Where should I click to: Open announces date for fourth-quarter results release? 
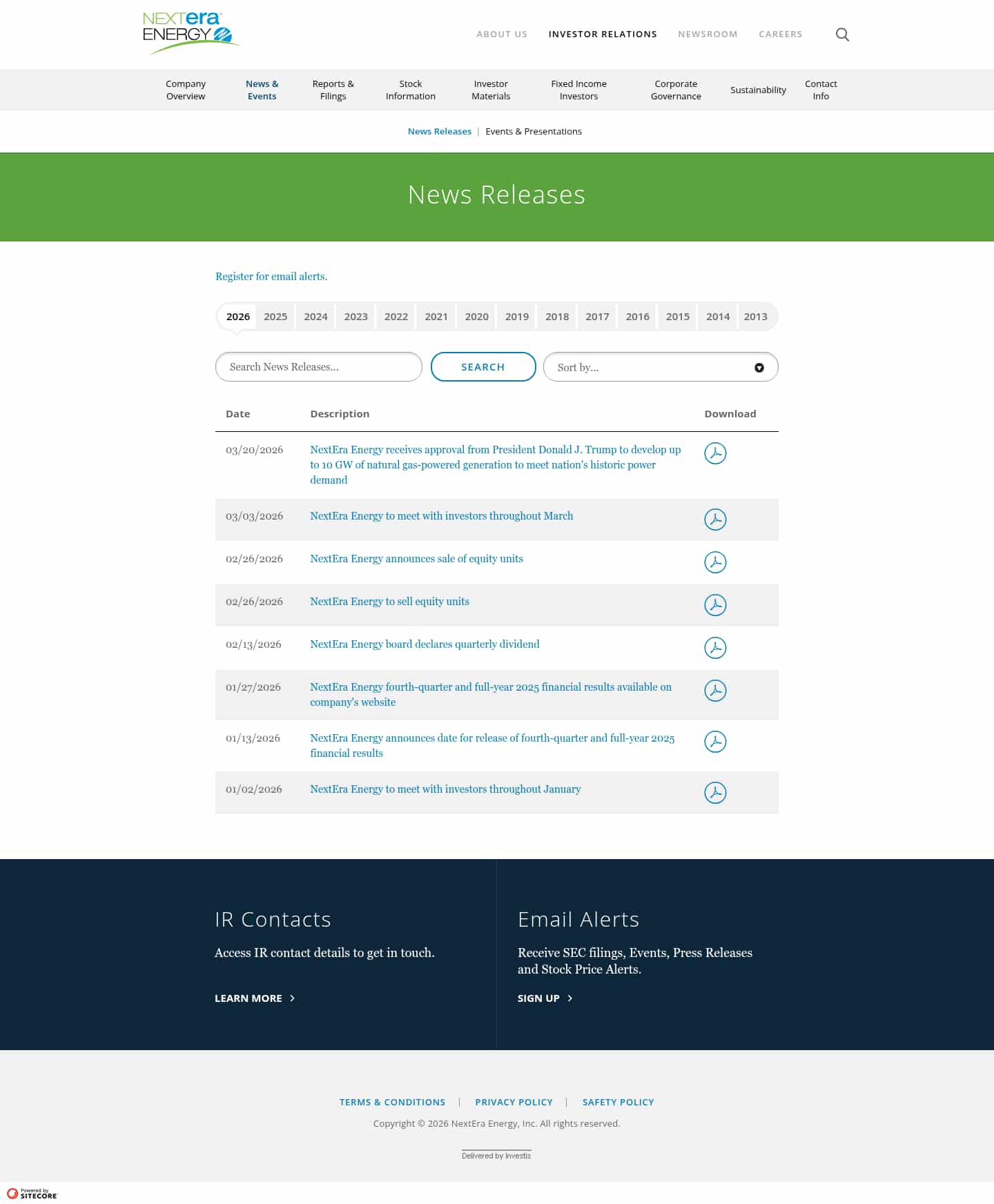(x=492, y=746)
